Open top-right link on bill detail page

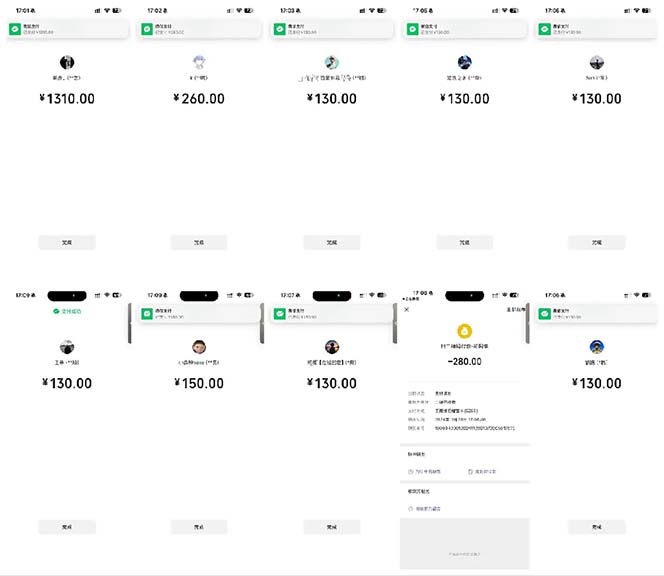coord(518,310)
